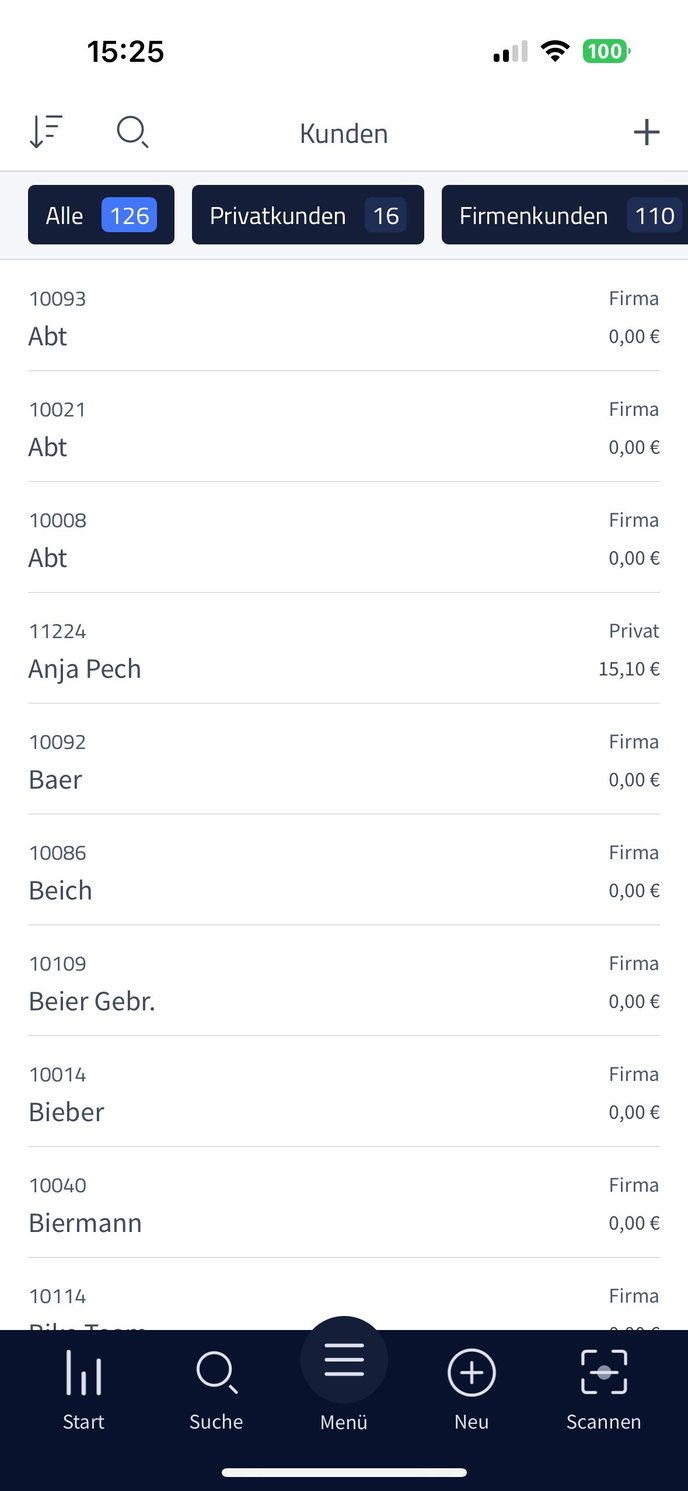
Task: Open customer 10021 Abt
Action: pyautogui.click(x=344, y=427)
